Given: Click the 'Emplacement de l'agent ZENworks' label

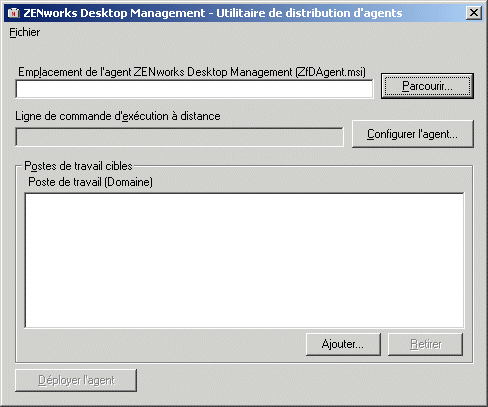Looking at the screenshot, I should pos(192,72).
